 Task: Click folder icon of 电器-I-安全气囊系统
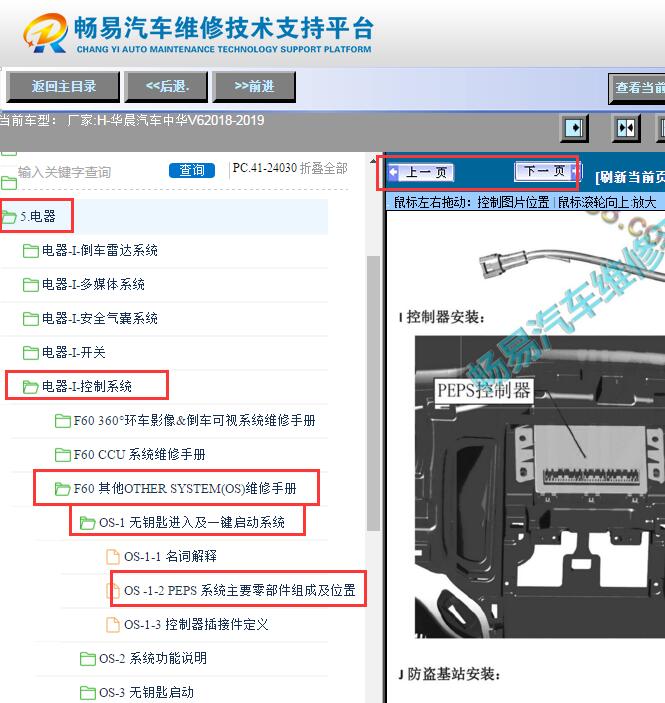(x=30, y=319)
